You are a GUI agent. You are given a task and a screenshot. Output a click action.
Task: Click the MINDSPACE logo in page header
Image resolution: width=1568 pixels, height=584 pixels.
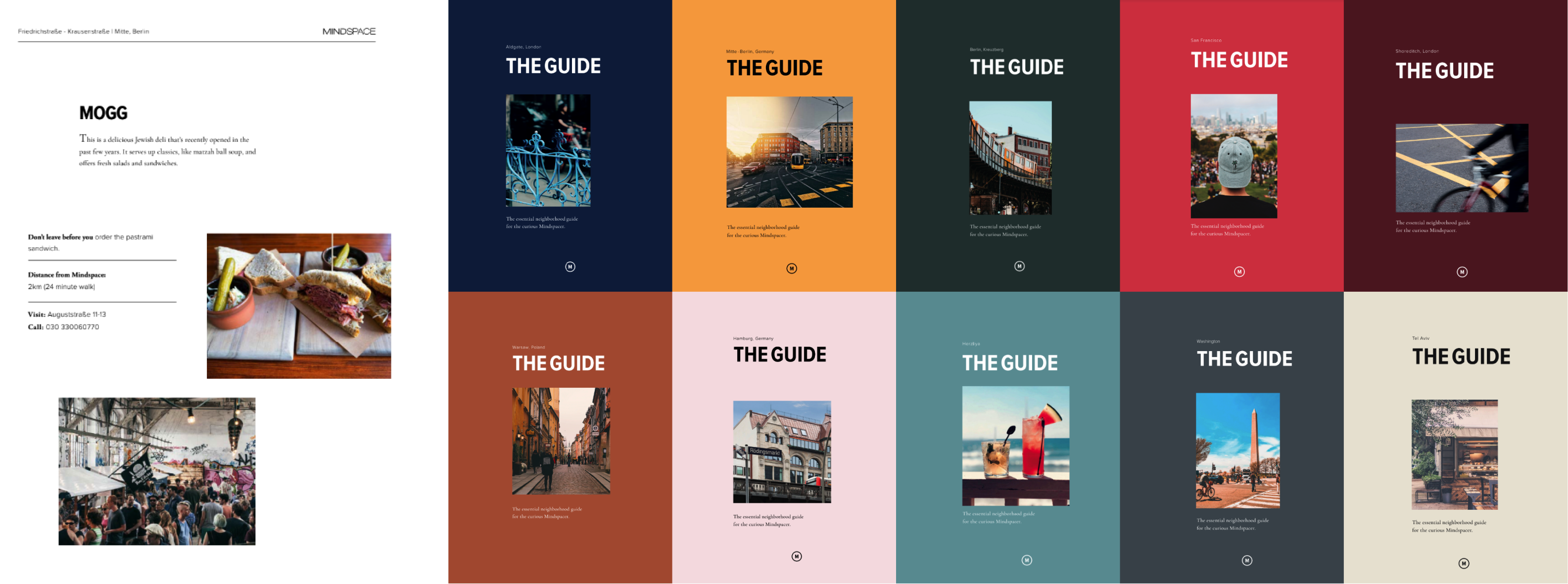[x=349, y=31]
